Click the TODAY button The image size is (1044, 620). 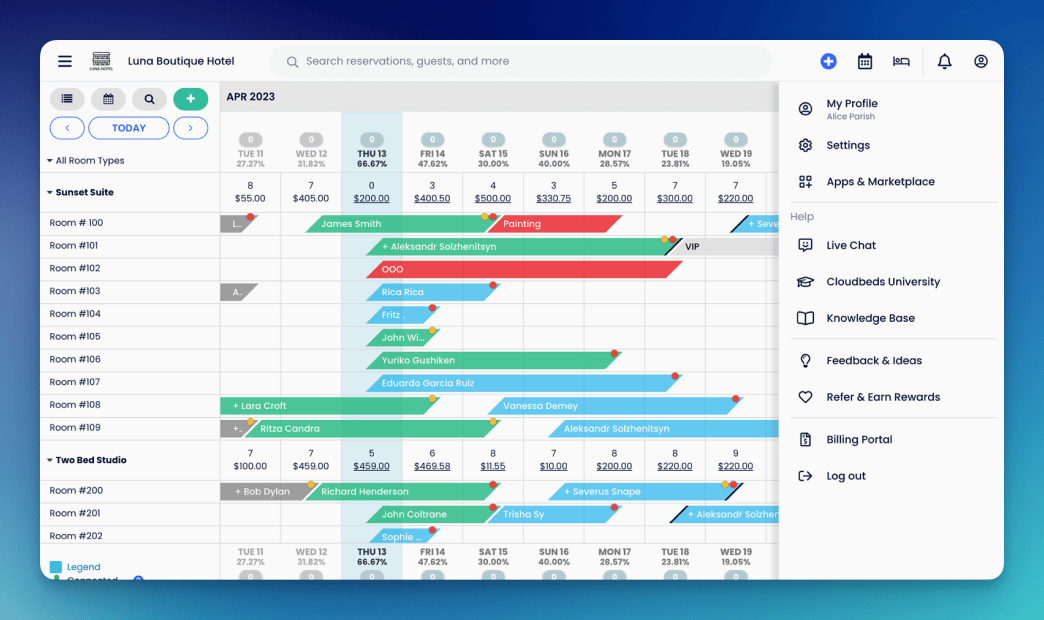coord(129,128)
